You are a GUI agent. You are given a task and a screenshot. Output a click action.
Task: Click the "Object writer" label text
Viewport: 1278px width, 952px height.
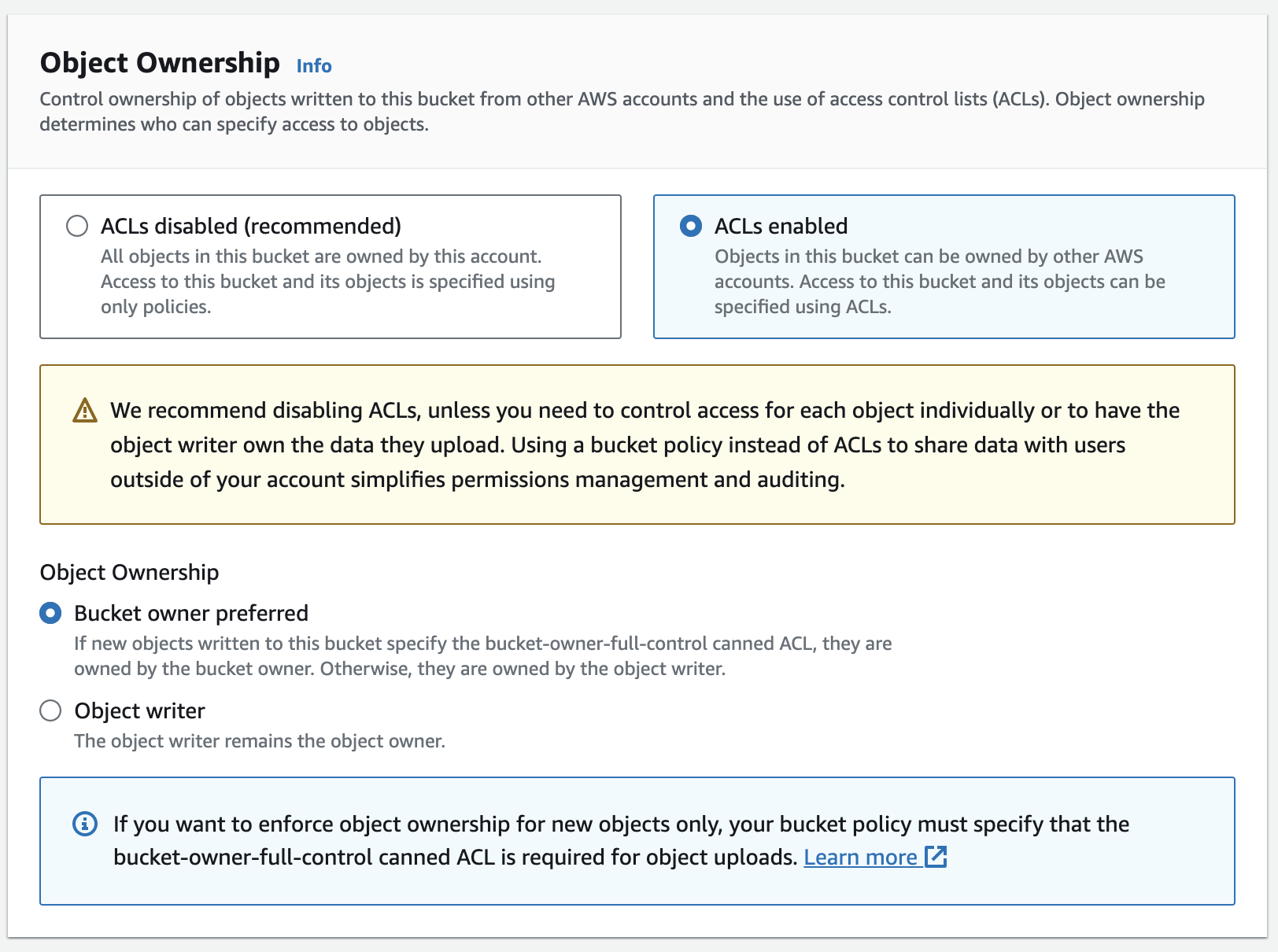(139, 711)
